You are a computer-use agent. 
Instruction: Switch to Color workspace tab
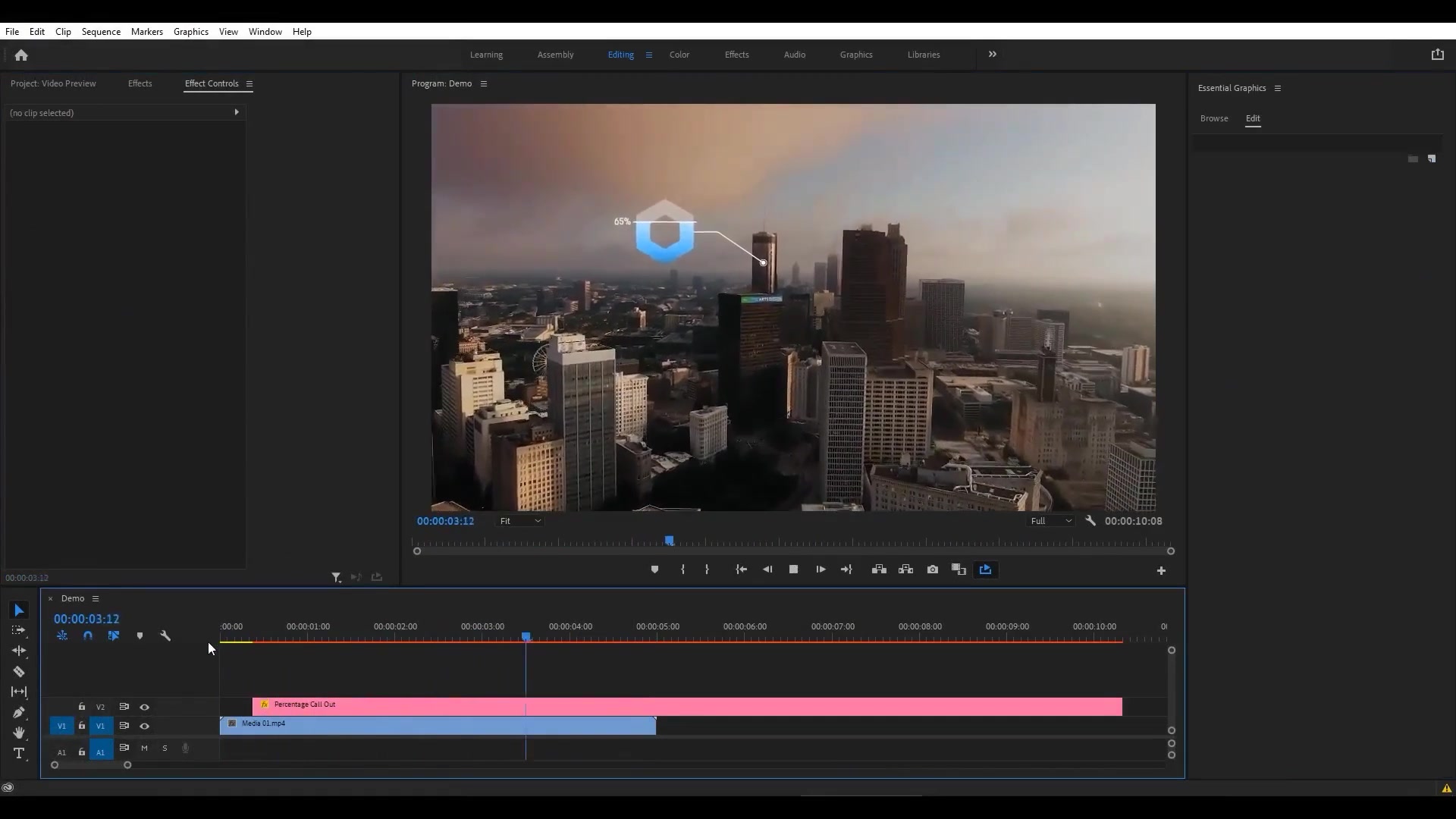click(679, 54)
